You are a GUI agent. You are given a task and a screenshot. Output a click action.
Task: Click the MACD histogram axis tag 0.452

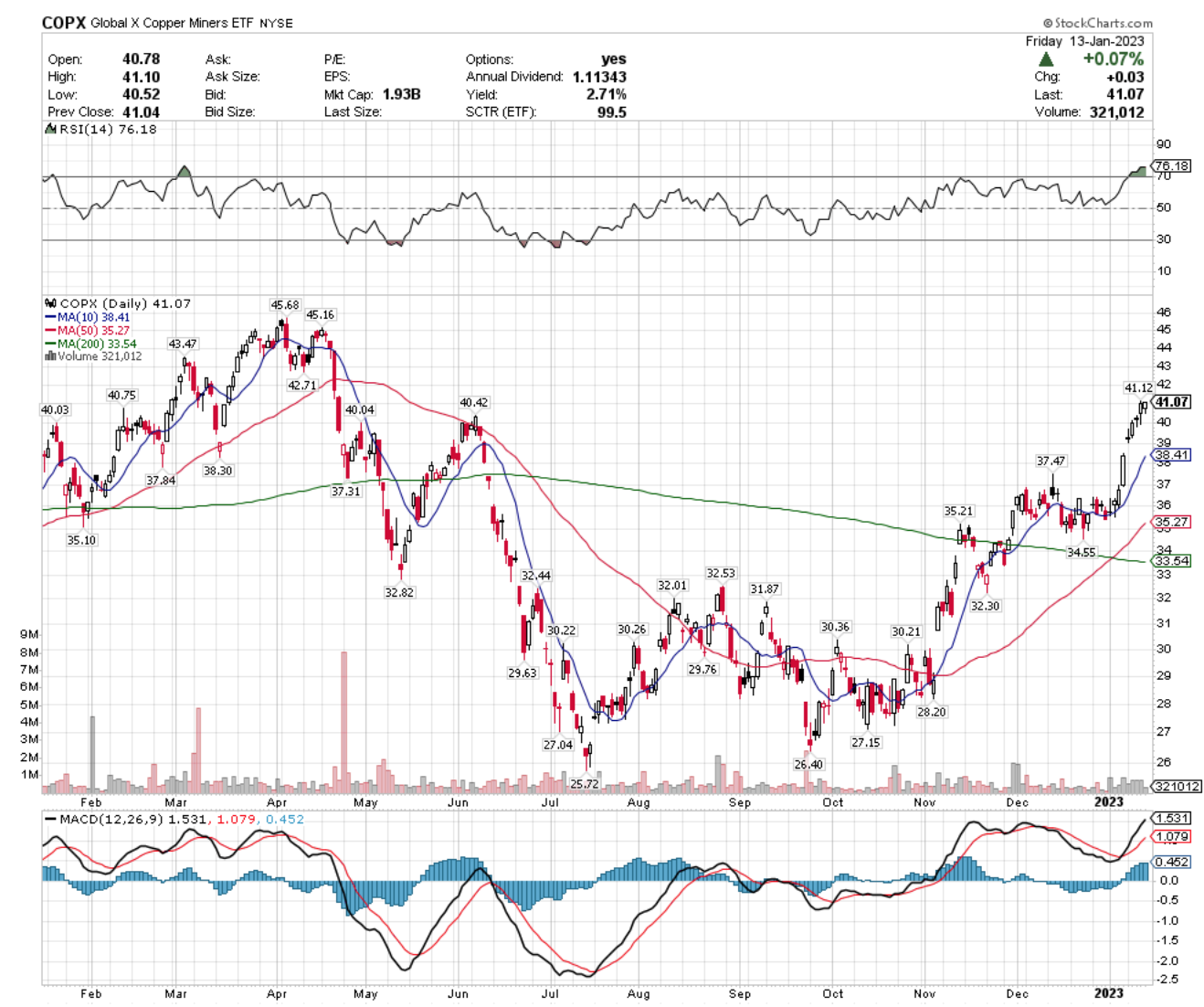(x=1172, y=862)
